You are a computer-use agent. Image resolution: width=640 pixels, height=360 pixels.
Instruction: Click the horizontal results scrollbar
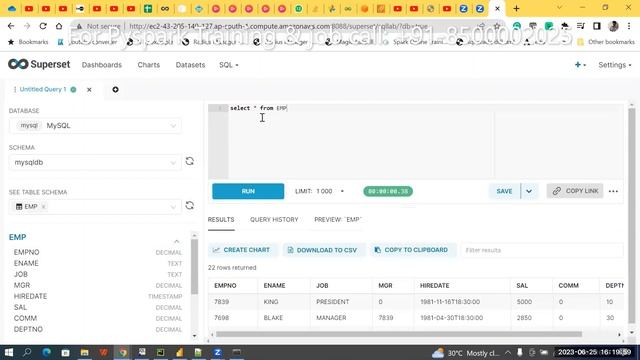pos(399,334)
